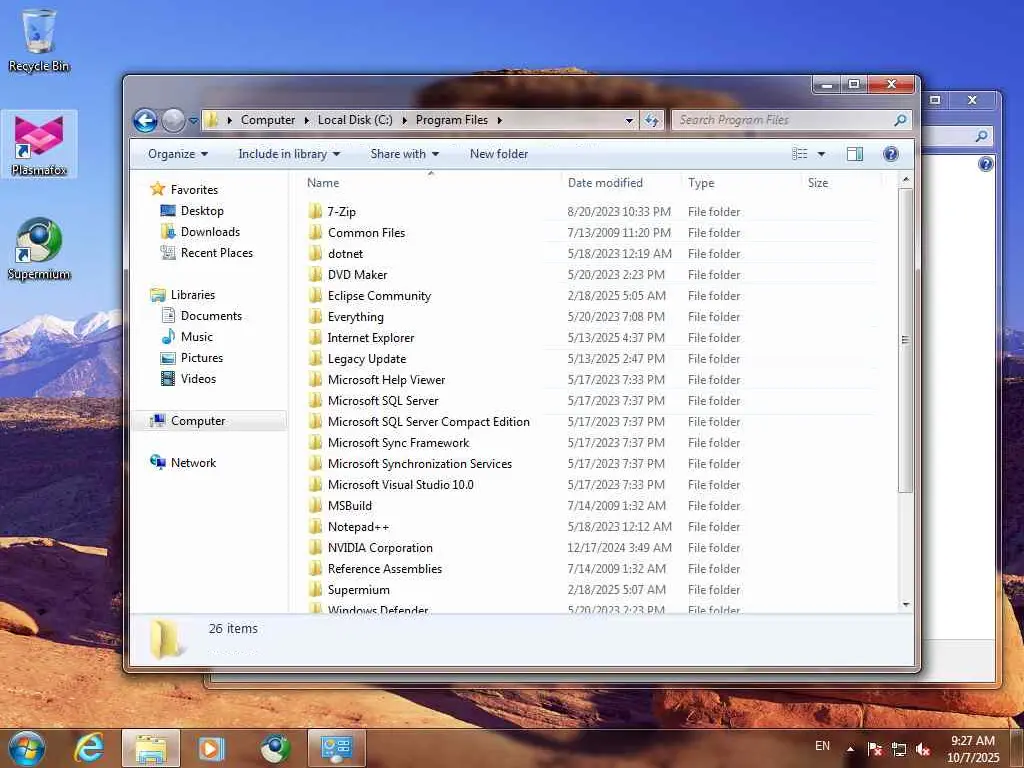Viewport: 1024px width, 768px height.
Task: Expand the arrow after Program Files breadcrumb
Action: 500,120
